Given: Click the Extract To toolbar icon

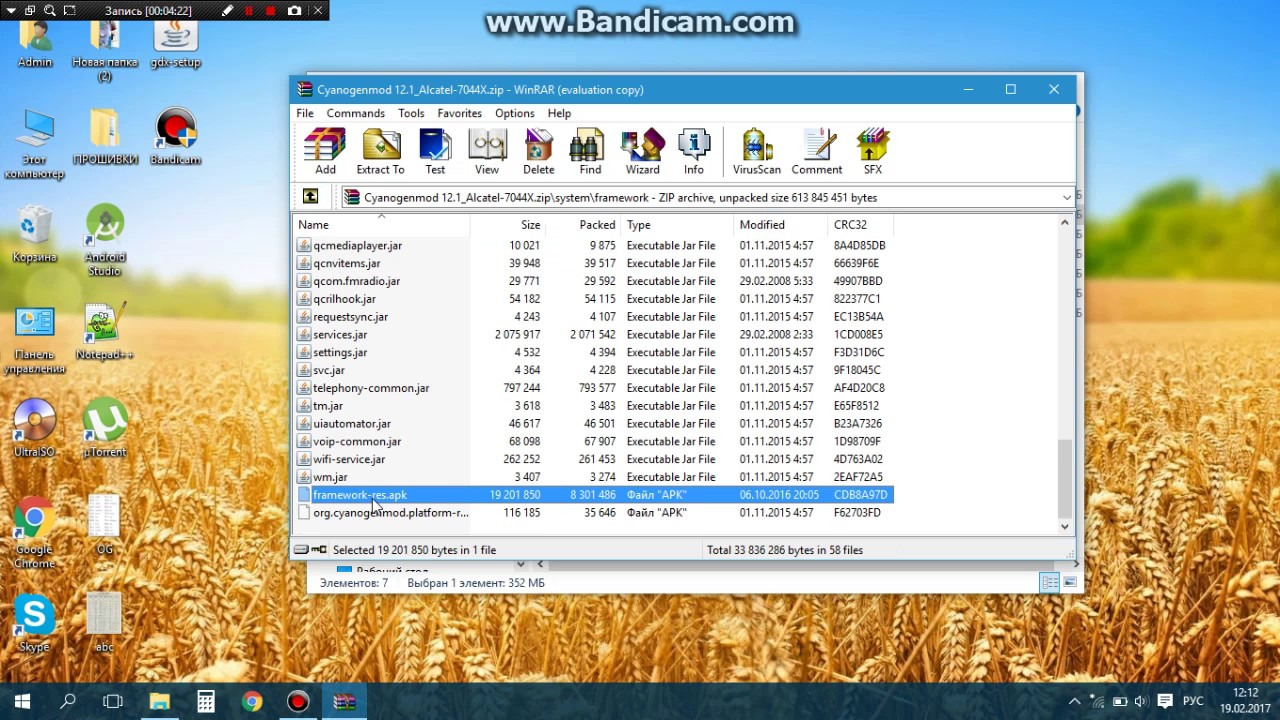Looking at the screenshot, I should [x=380, y=152].
